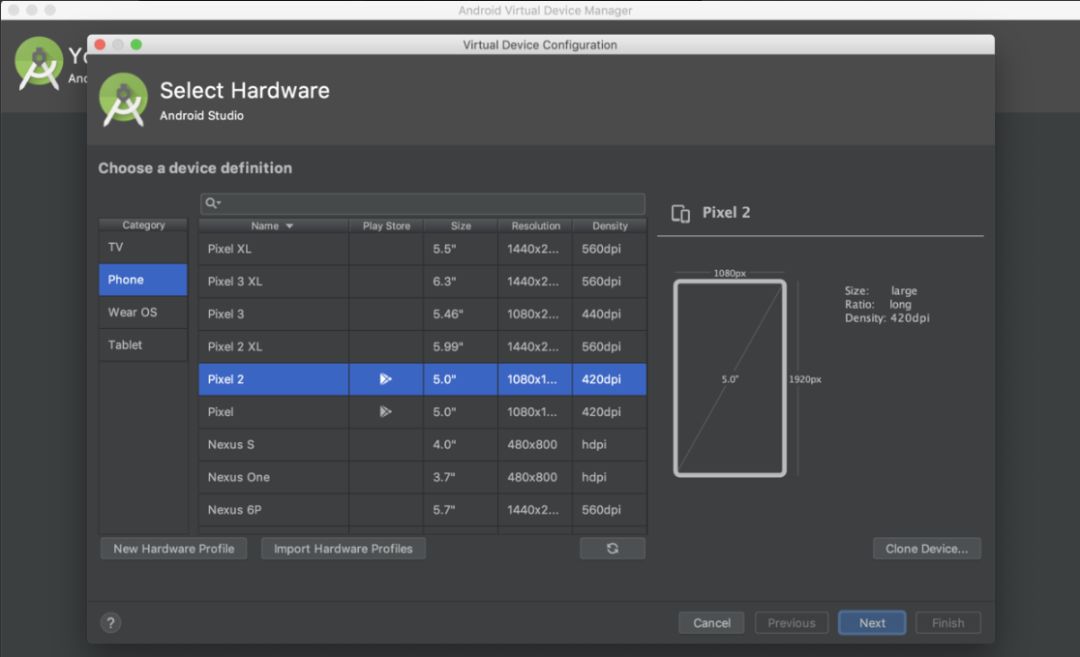The height and width of the screenshot is (657, 1080).
Task: Click the Play Store icon in Pixel row
Action: tap(385, 411)
